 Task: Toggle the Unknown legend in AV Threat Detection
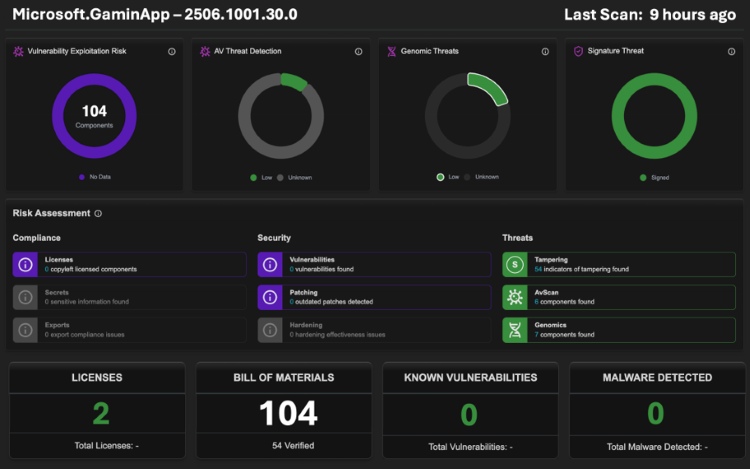(x=295, y=177)
